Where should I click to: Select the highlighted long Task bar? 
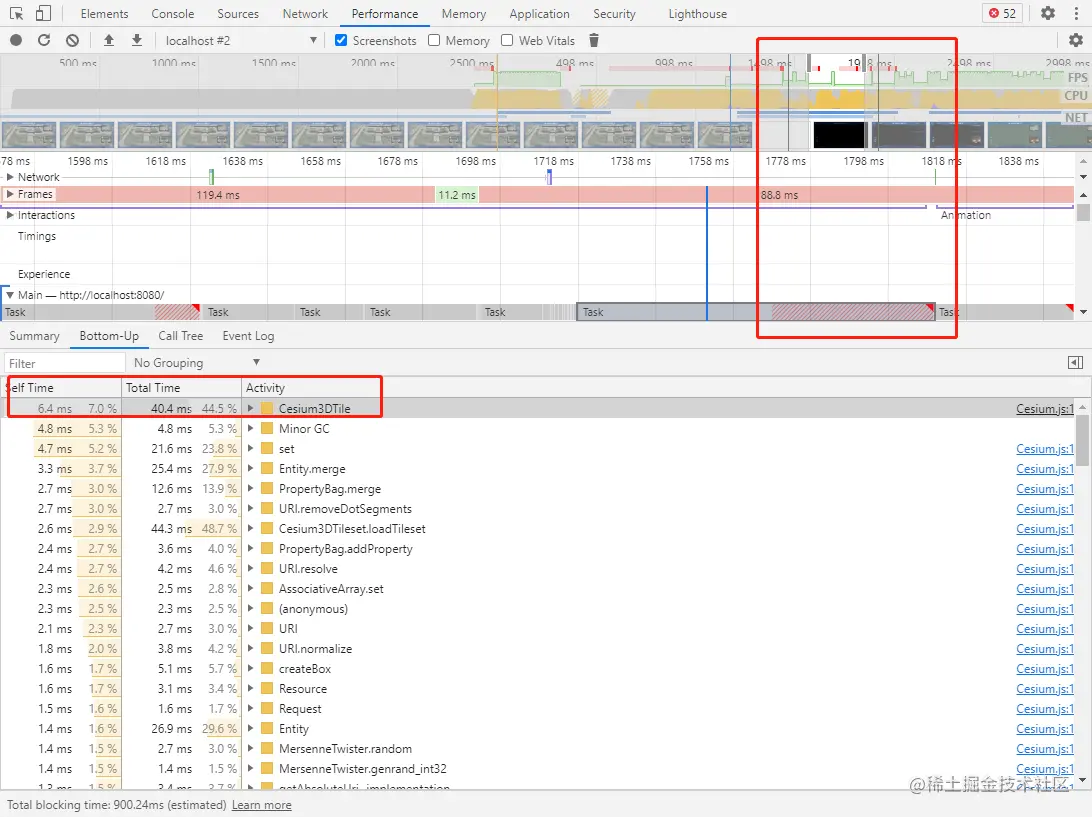[x=756, y=312]
